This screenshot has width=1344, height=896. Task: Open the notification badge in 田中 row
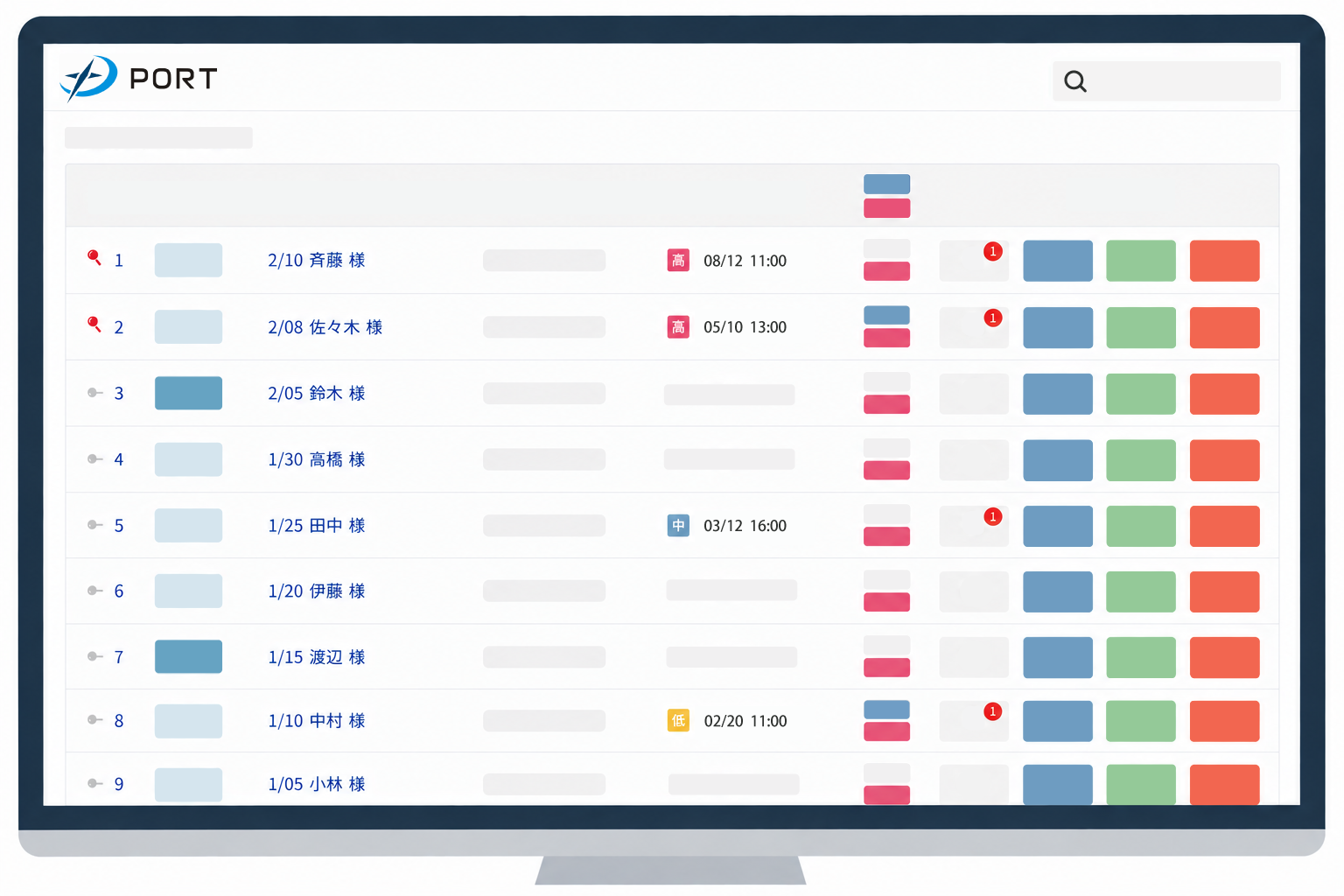point(992,517)
